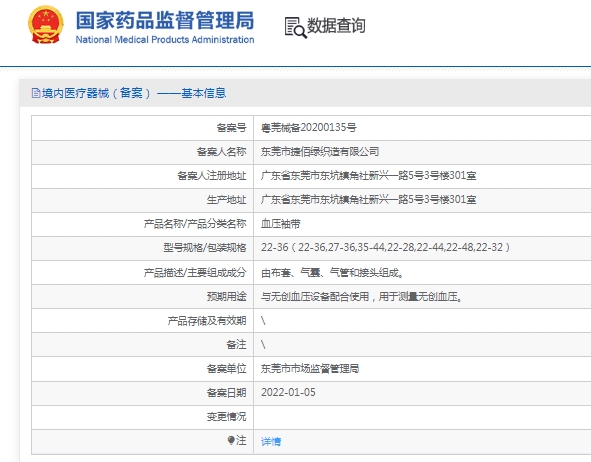Select the 产品描述/主要组成成分 label
The width and height of the screenshot is (591, 462).
point(195,272)
